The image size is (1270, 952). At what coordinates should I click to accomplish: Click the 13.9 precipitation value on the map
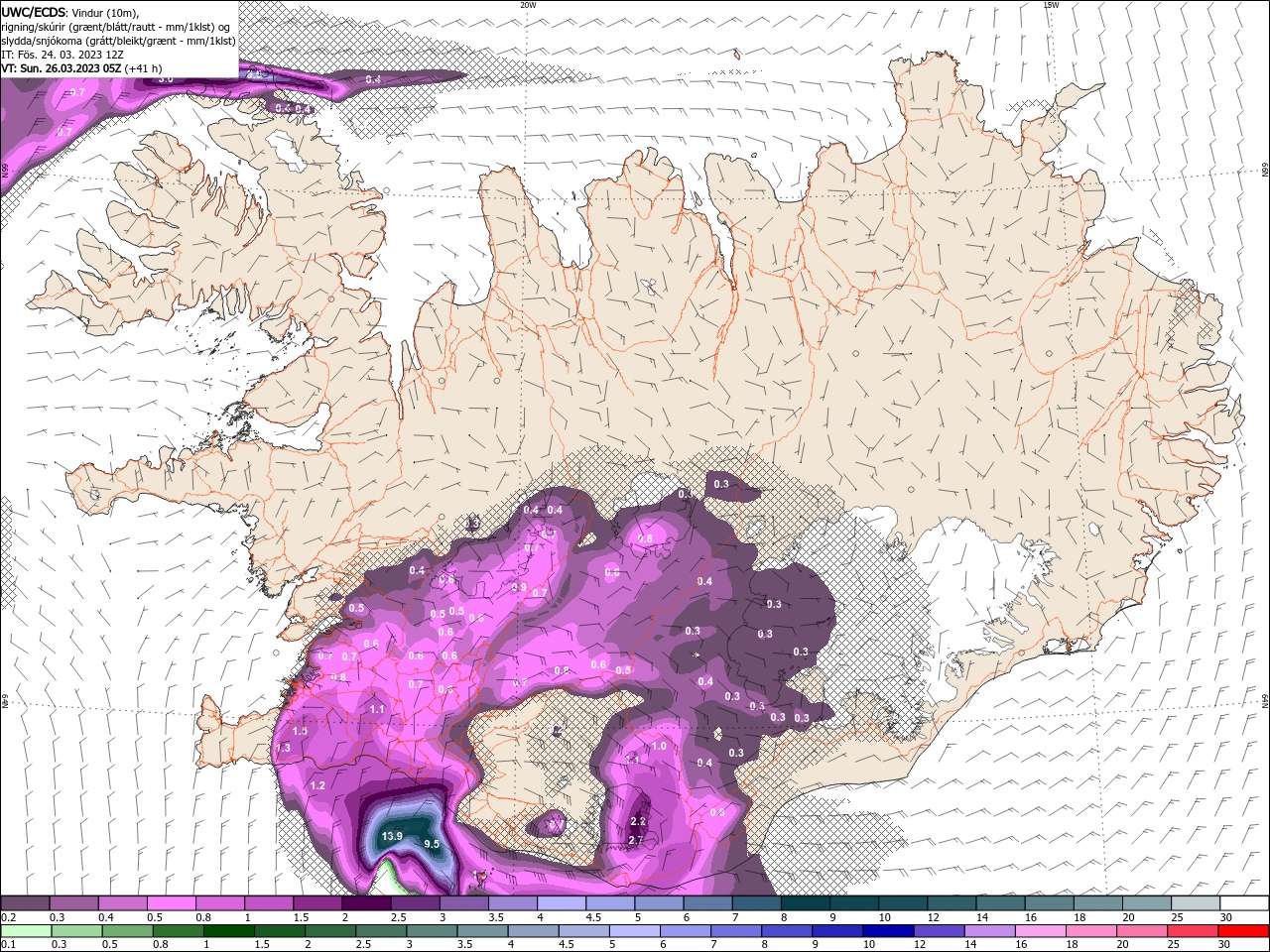point(392,836)
